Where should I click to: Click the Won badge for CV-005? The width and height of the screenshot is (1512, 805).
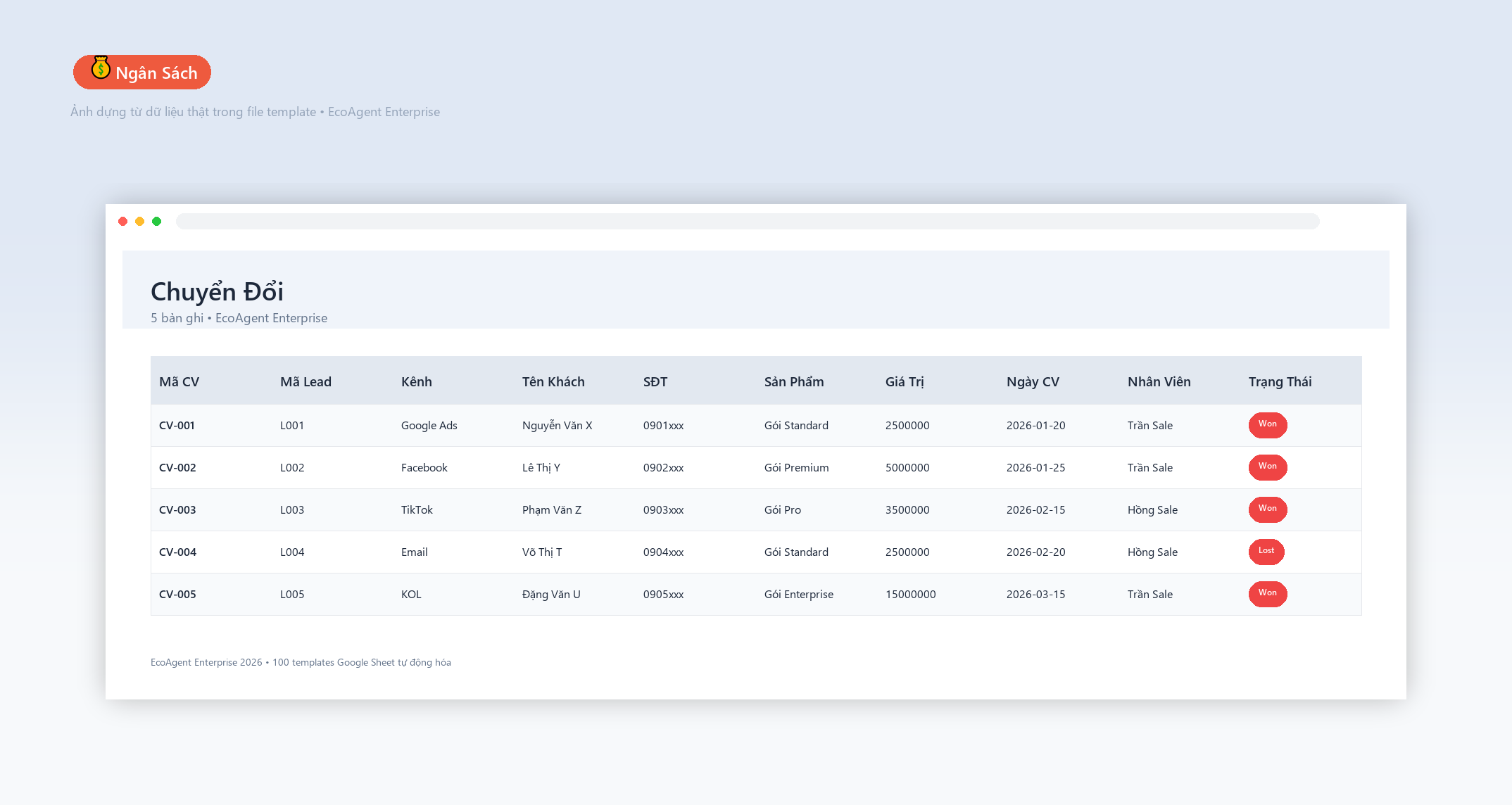click(1268, 593)
